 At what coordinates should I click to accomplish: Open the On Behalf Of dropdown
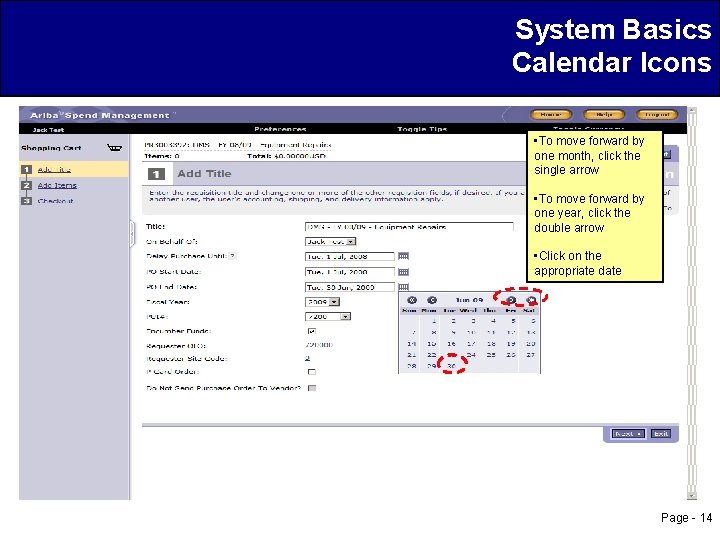351,242
